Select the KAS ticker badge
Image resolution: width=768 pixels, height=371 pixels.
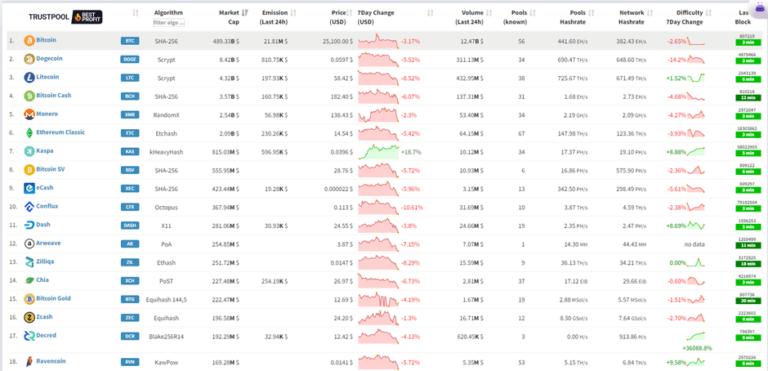coord(130,152)
